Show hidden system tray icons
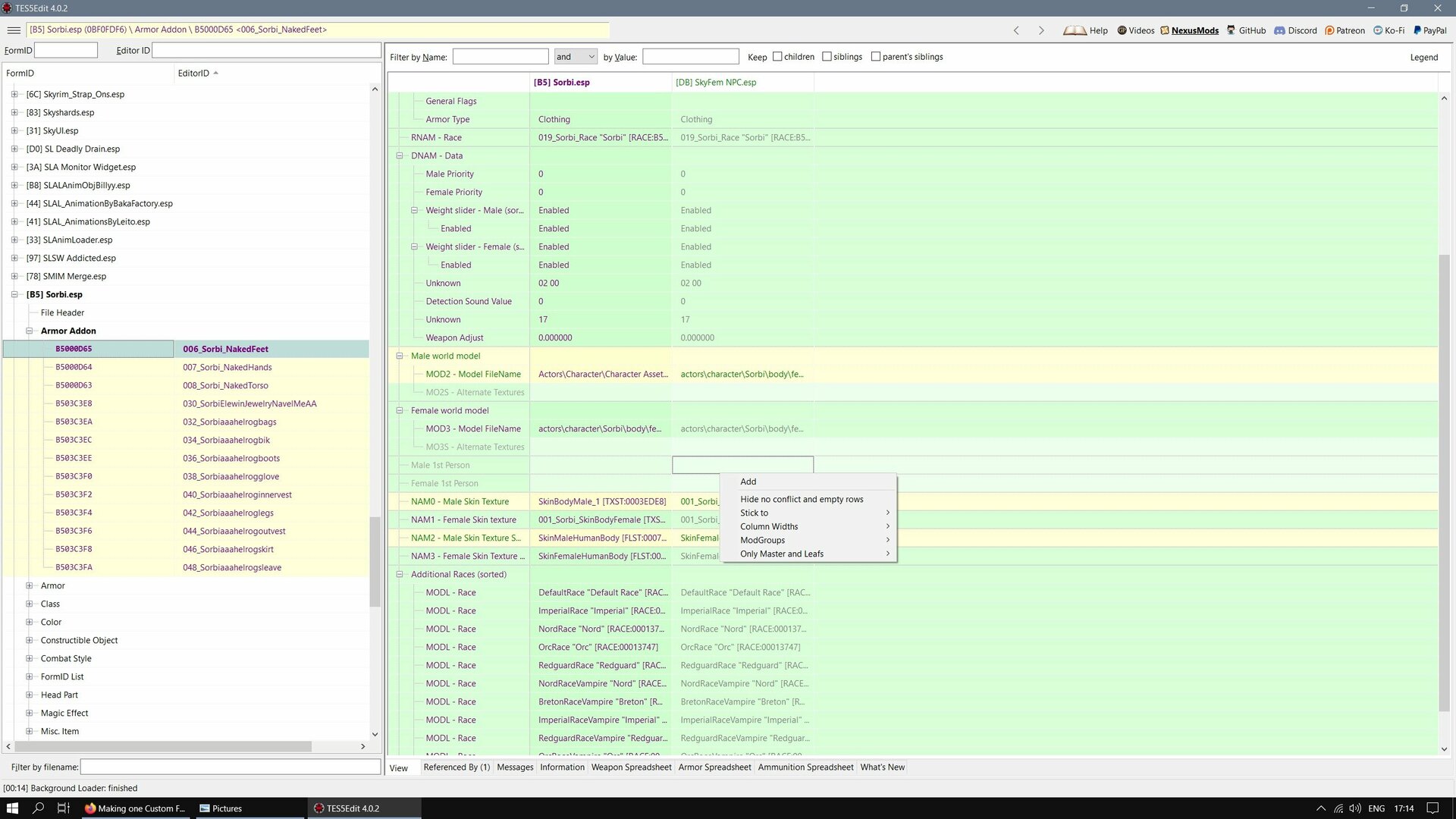This screenshot has width=1456, height=819. [1320, 808]
